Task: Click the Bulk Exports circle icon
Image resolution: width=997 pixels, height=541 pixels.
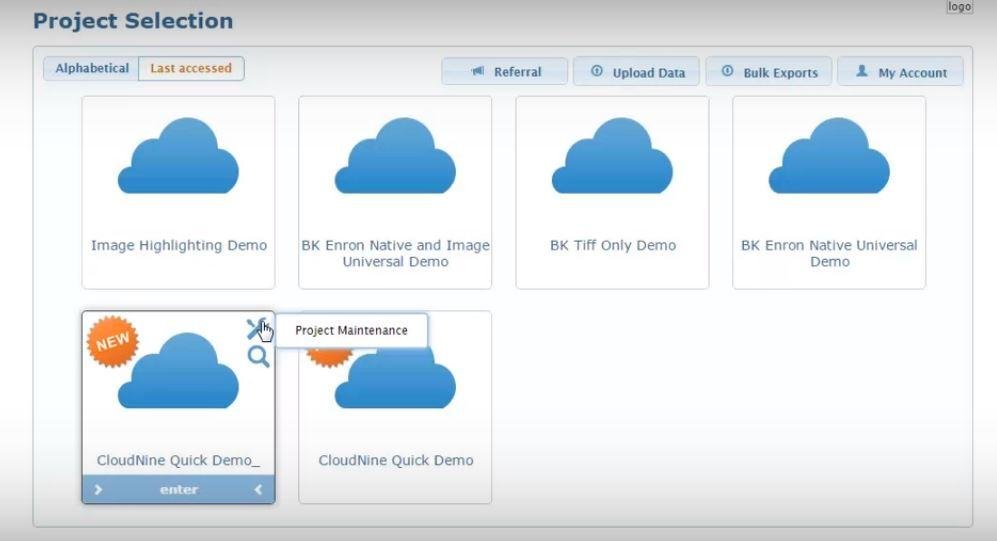Action: click(727, 71)
